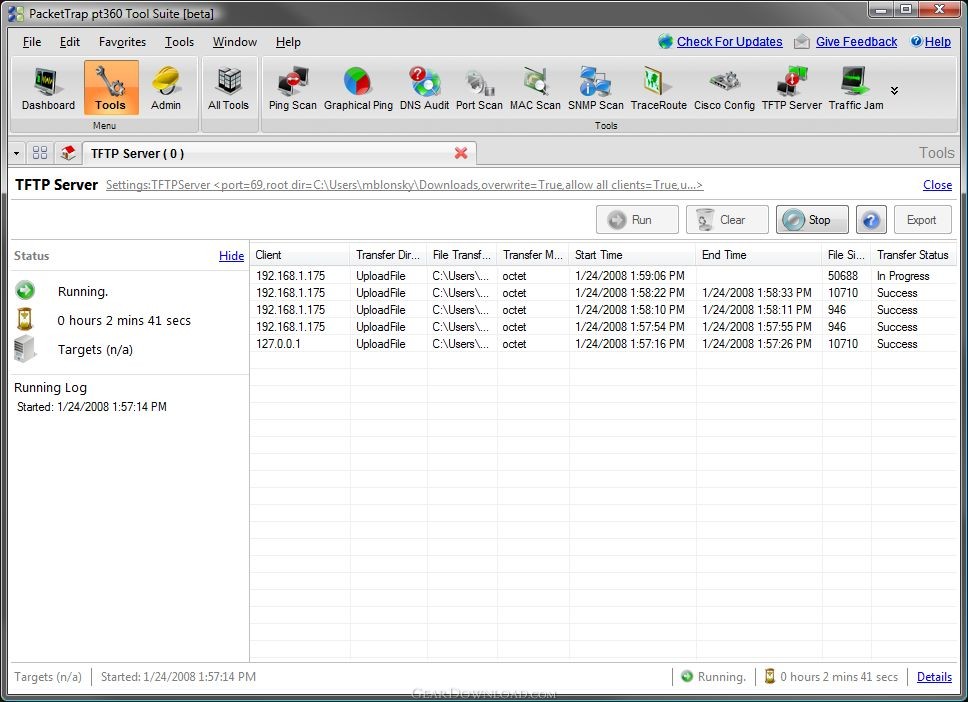The height and width of the screenshot is (702, 968).
Task: Click the status bar hourglass icon
Action: [x=769, y=676]
